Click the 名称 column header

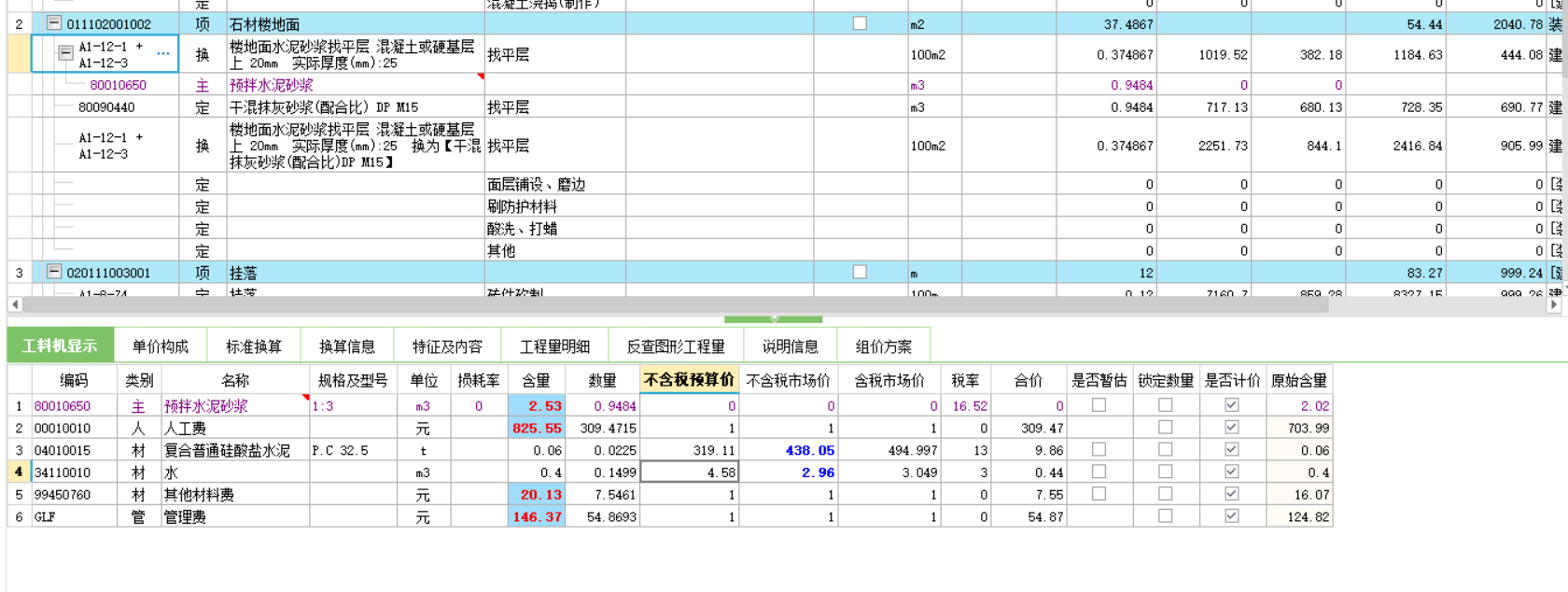[235, 380]
